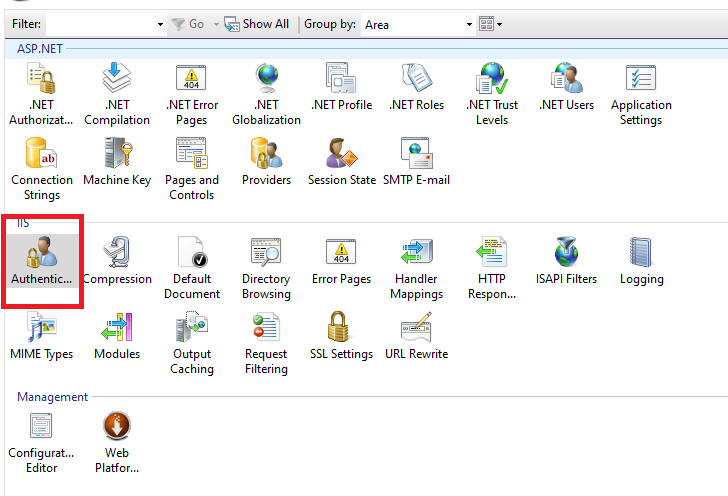
Task: Launch the Web Platform Installer
Action: 117,443
